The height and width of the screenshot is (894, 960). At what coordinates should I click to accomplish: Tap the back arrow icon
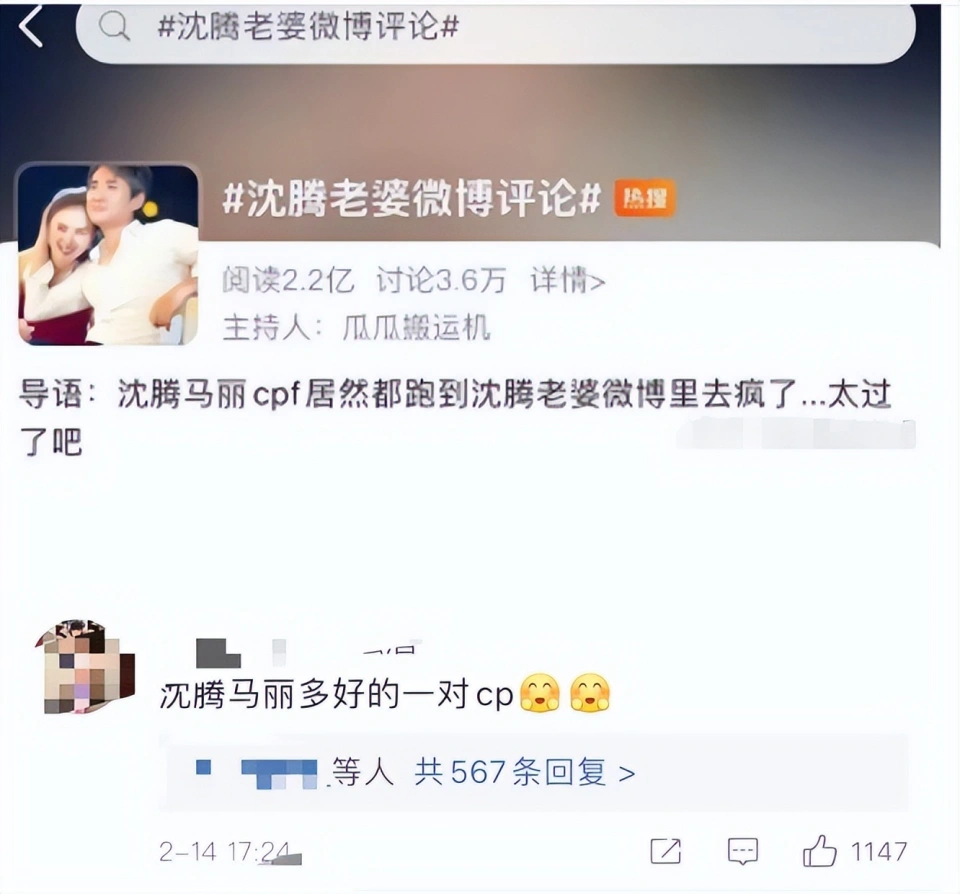click(x=31, y=26)
